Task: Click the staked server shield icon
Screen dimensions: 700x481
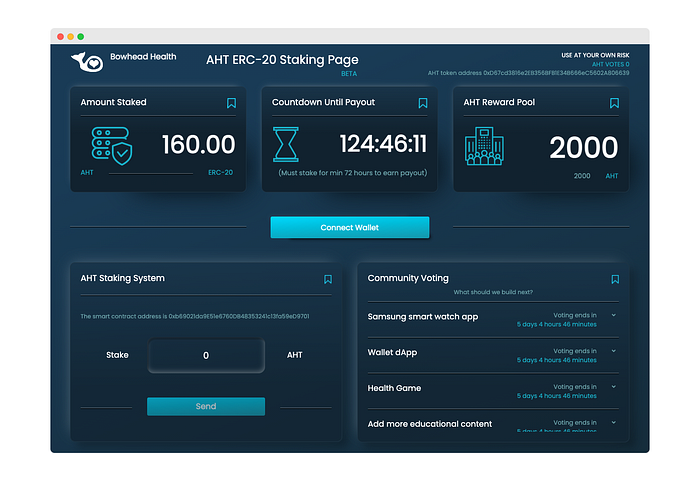Action: (112, 146)
